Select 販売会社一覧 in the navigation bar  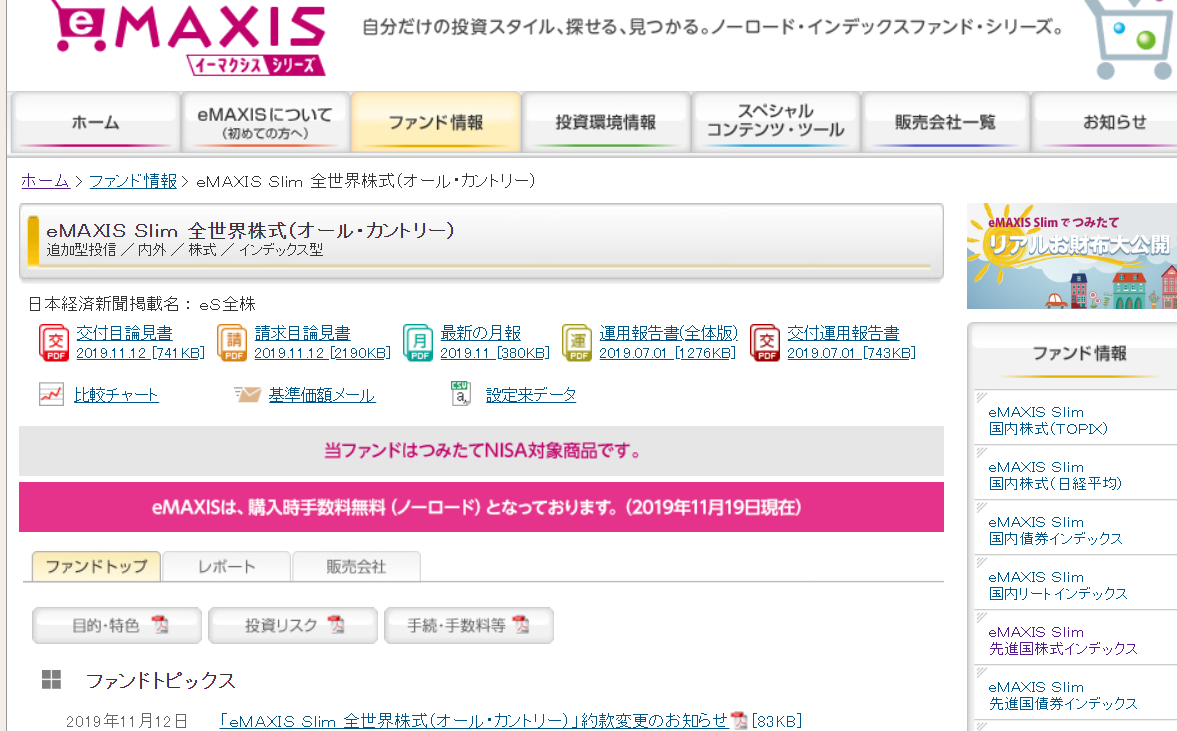(945, 123)
